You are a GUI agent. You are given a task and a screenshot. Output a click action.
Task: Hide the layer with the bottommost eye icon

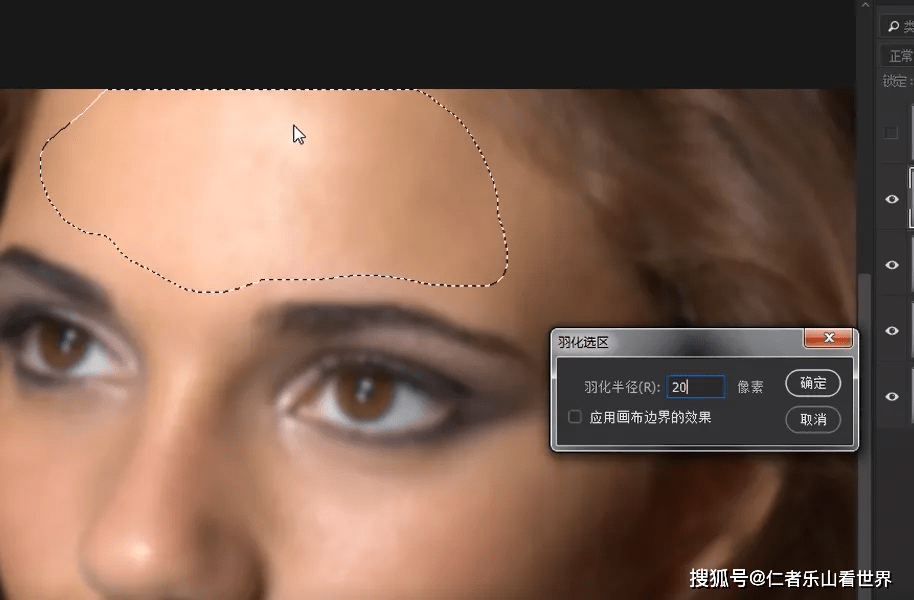tap(892, 397)
